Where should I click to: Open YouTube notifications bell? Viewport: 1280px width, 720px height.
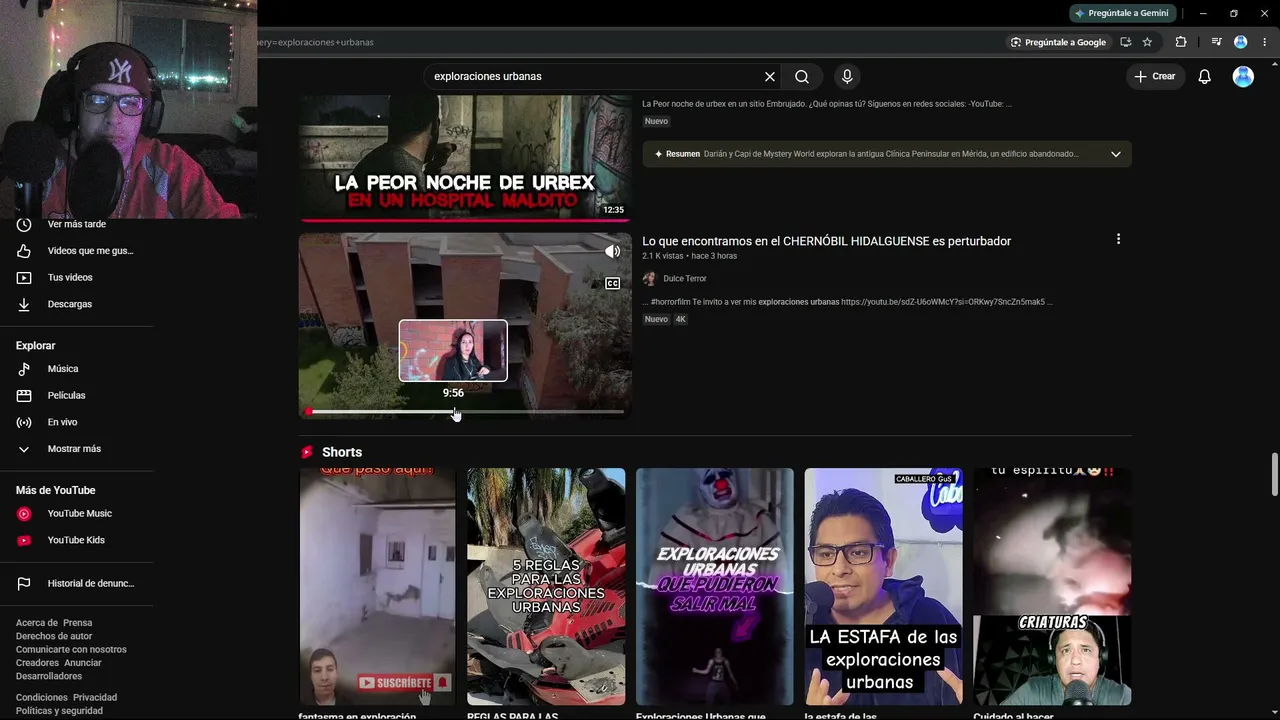tap(1205, 77)
